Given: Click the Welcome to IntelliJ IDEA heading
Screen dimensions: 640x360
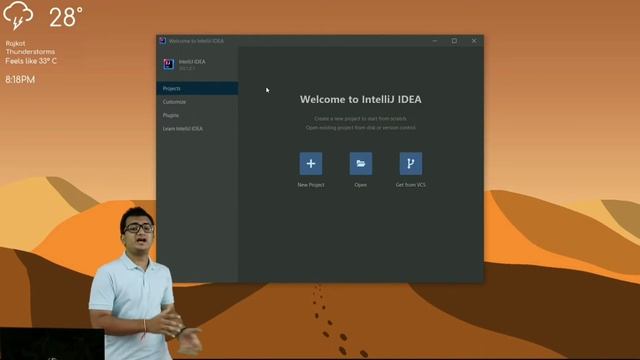Looking at the screenshot, I should pos(360,99).
